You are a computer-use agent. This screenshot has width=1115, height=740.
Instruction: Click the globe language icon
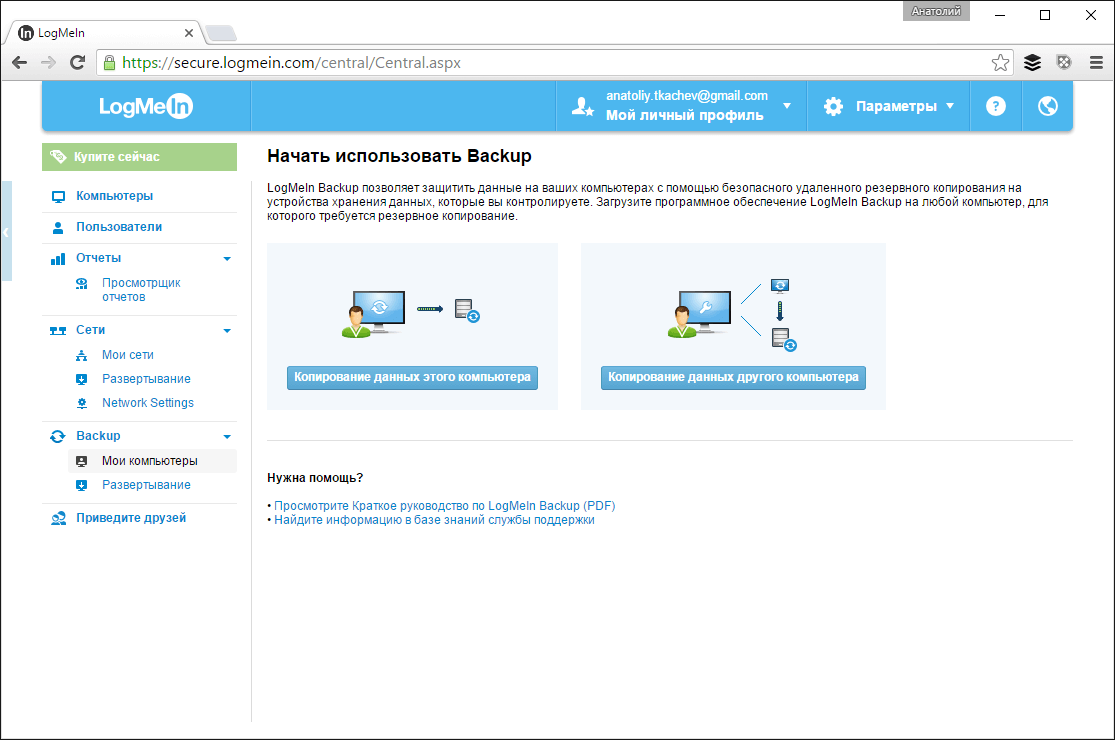click(1047, 106)
